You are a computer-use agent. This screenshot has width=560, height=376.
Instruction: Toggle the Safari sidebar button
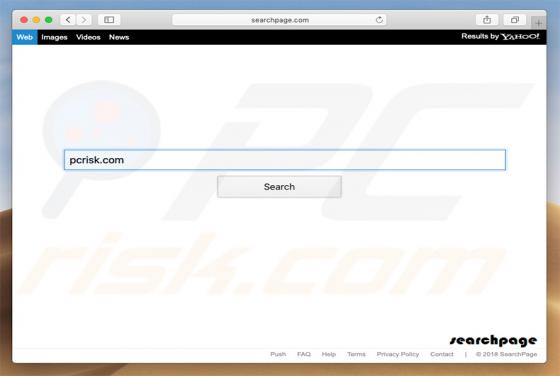[x=109, y=20]
